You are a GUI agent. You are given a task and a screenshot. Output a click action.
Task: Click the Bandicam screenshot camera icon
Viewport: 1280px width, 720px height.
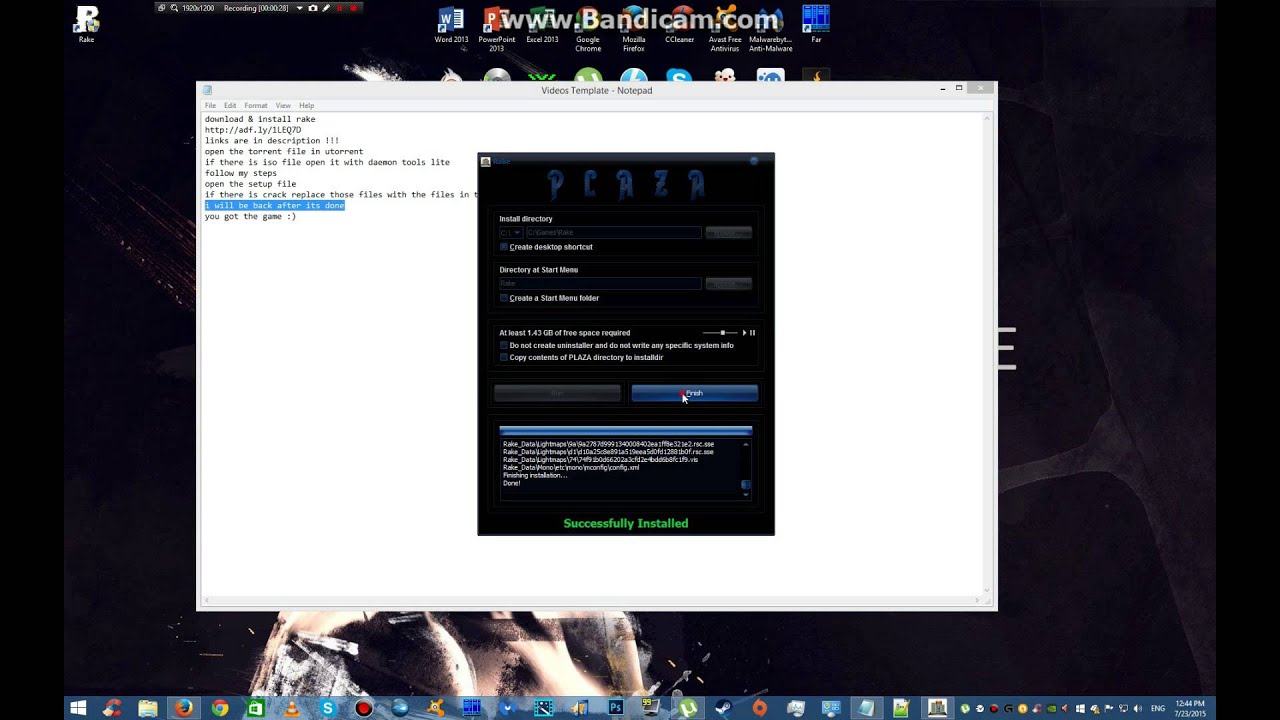[313, 8]
